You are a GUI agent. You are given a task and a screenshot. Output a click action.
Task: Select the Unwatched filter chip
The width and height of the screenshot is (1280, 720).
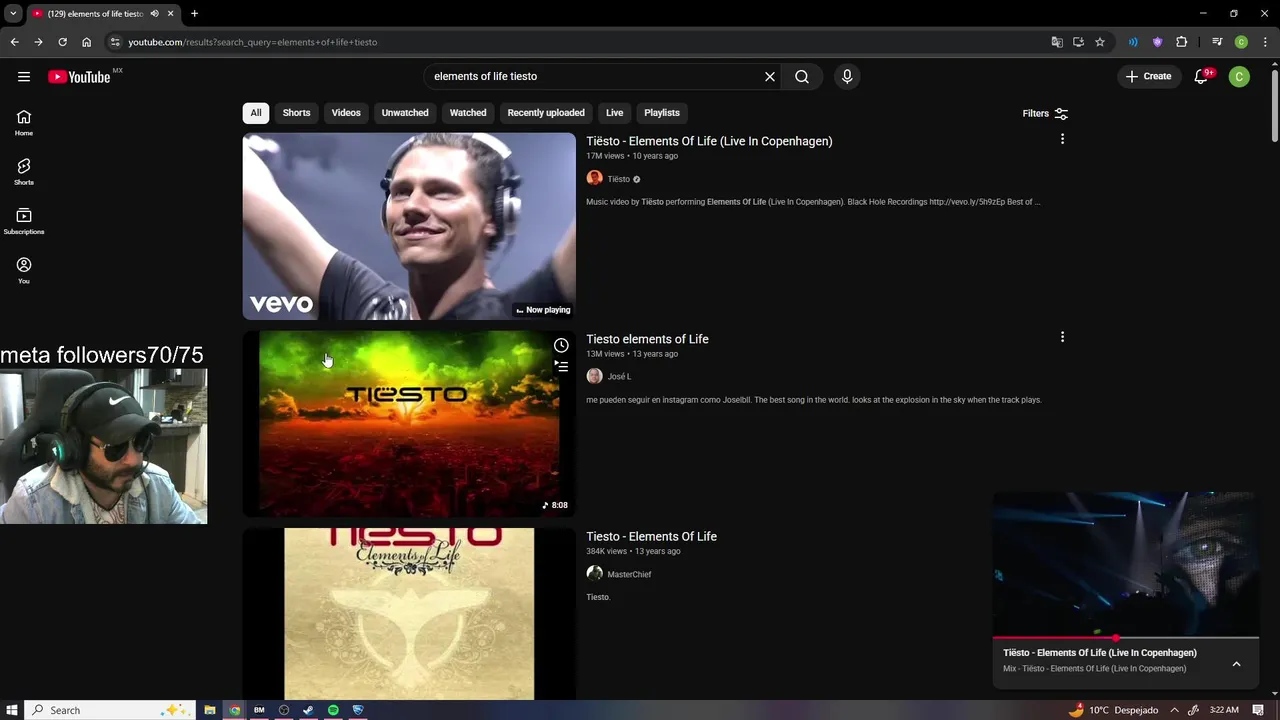(x=405, y=113)
